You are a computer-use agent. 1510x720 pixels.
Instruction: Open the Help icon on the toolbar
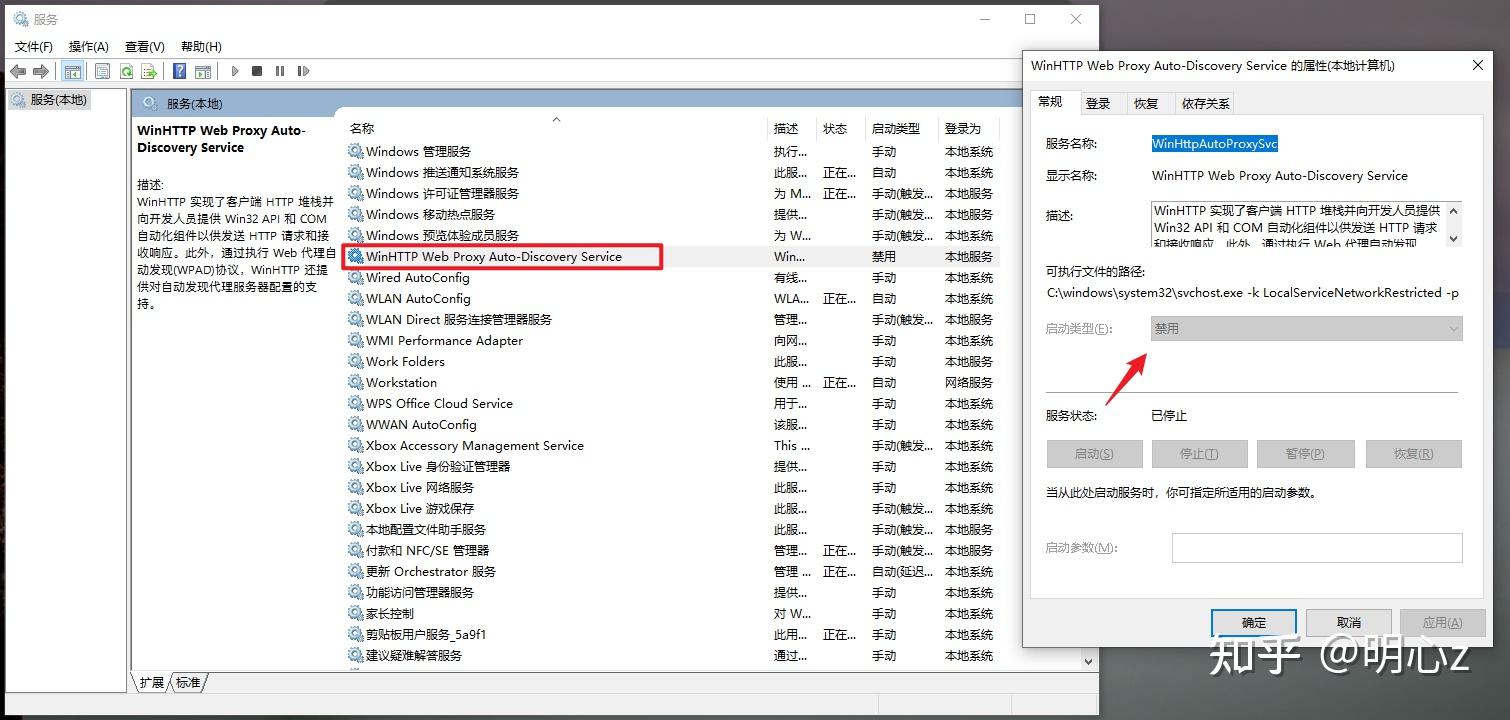(x=179, y=71)
